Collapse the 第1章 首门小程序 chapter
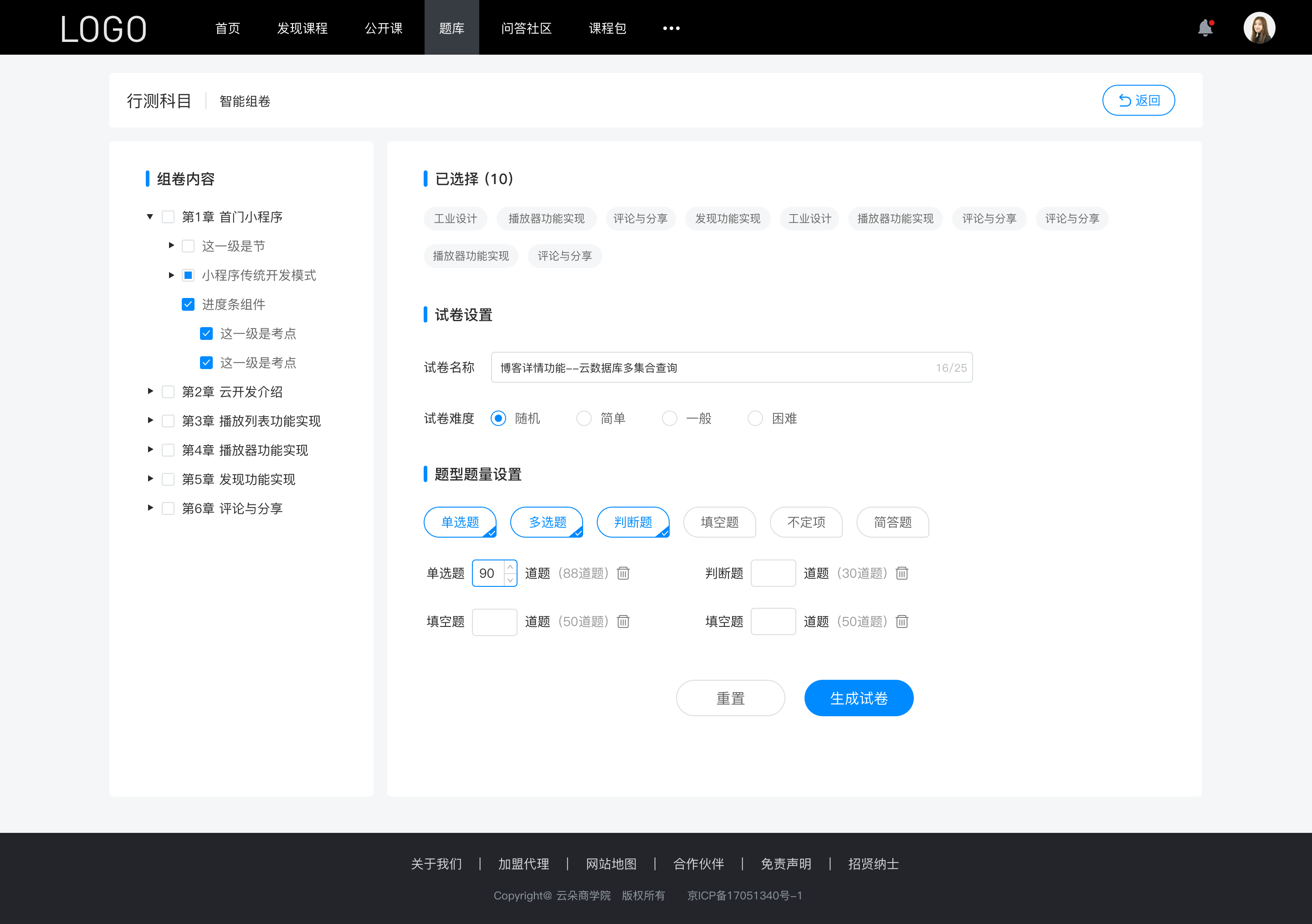Image resolution: width=1312 pixels, height=924 pixels. point(150,217)
